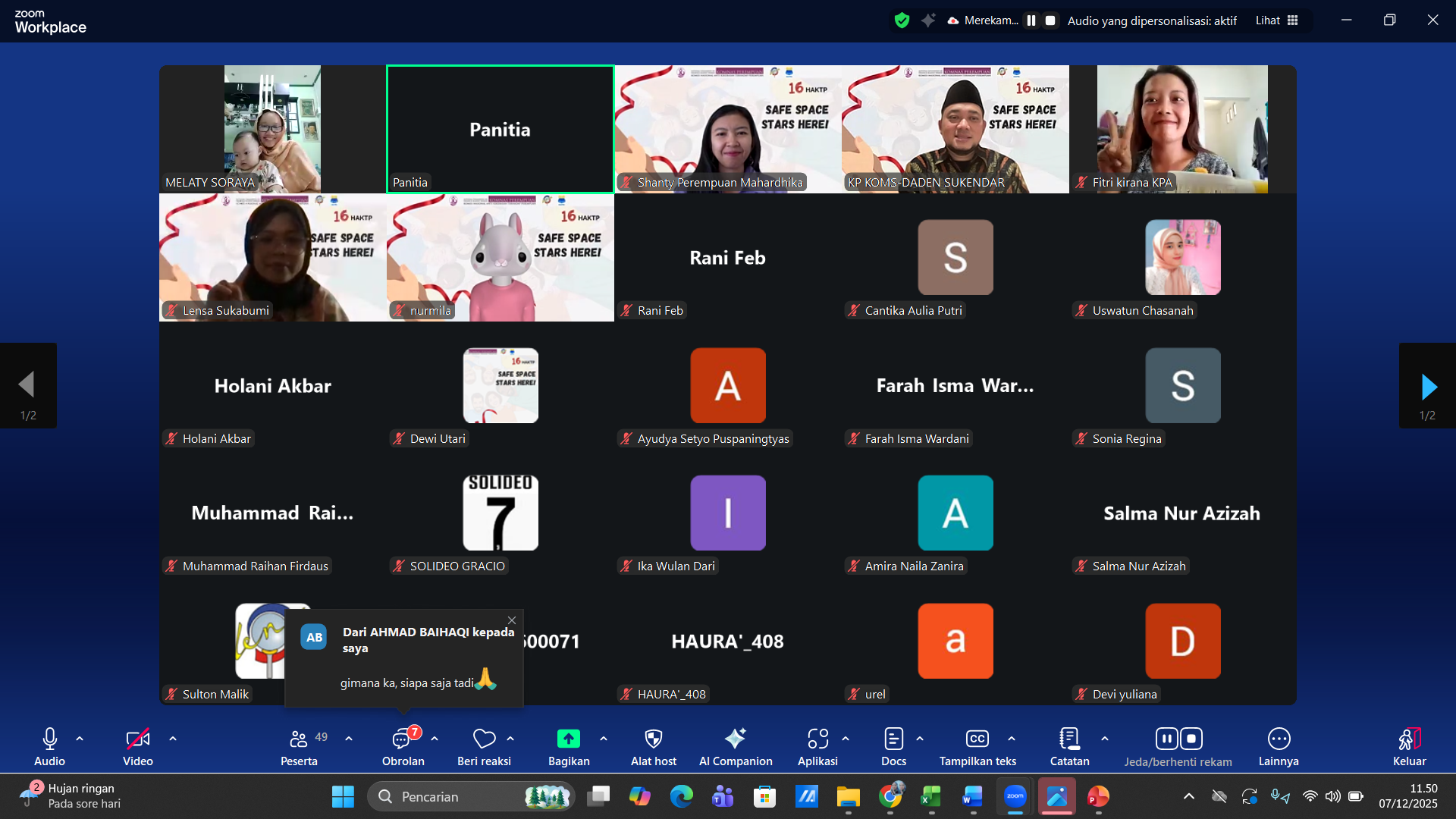Launch AI Companion sparkle icon
Screen dimensions: 1456x819
735,739
